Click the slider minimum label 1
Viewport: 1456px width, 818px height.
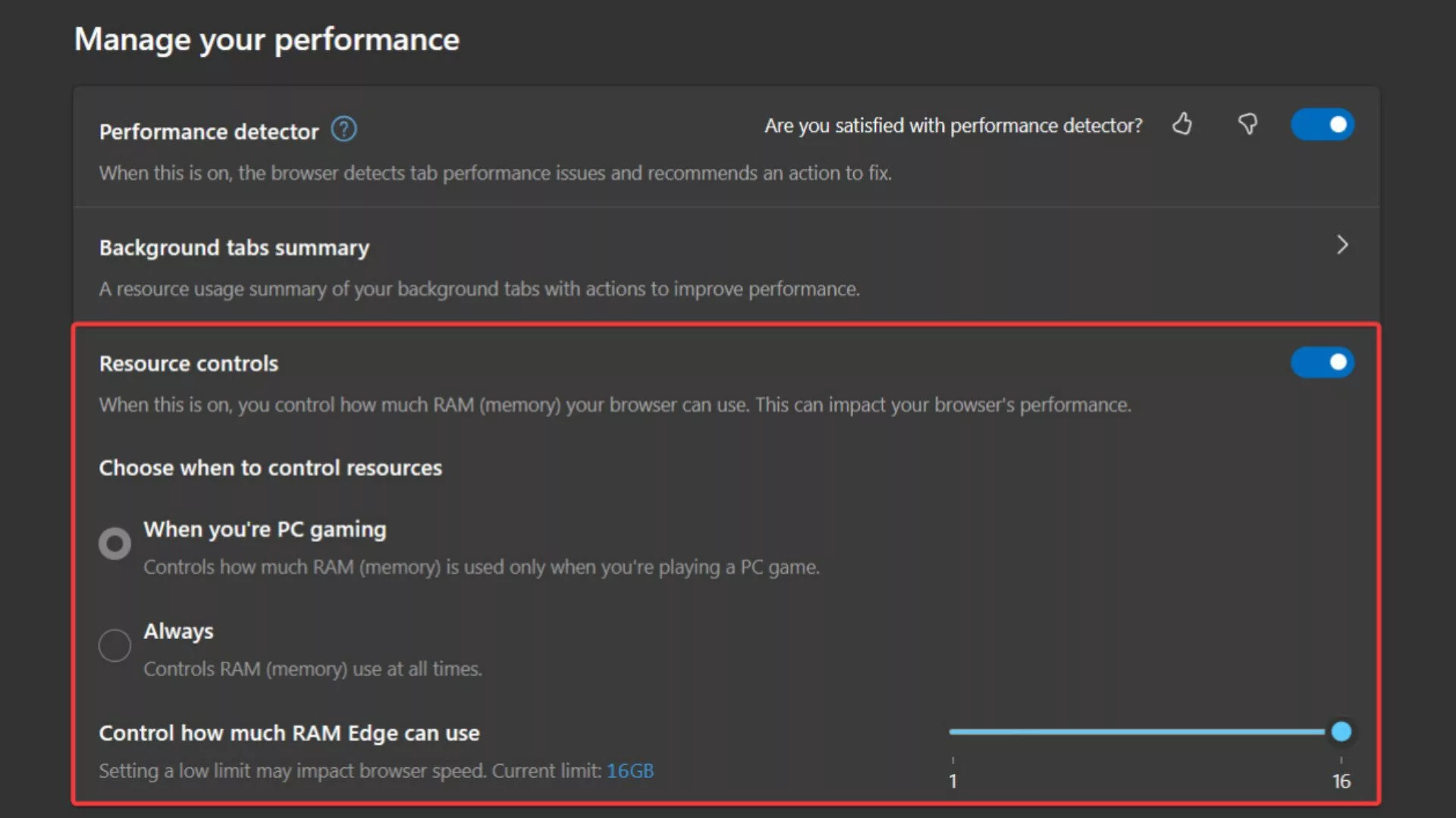click(953, 782)
